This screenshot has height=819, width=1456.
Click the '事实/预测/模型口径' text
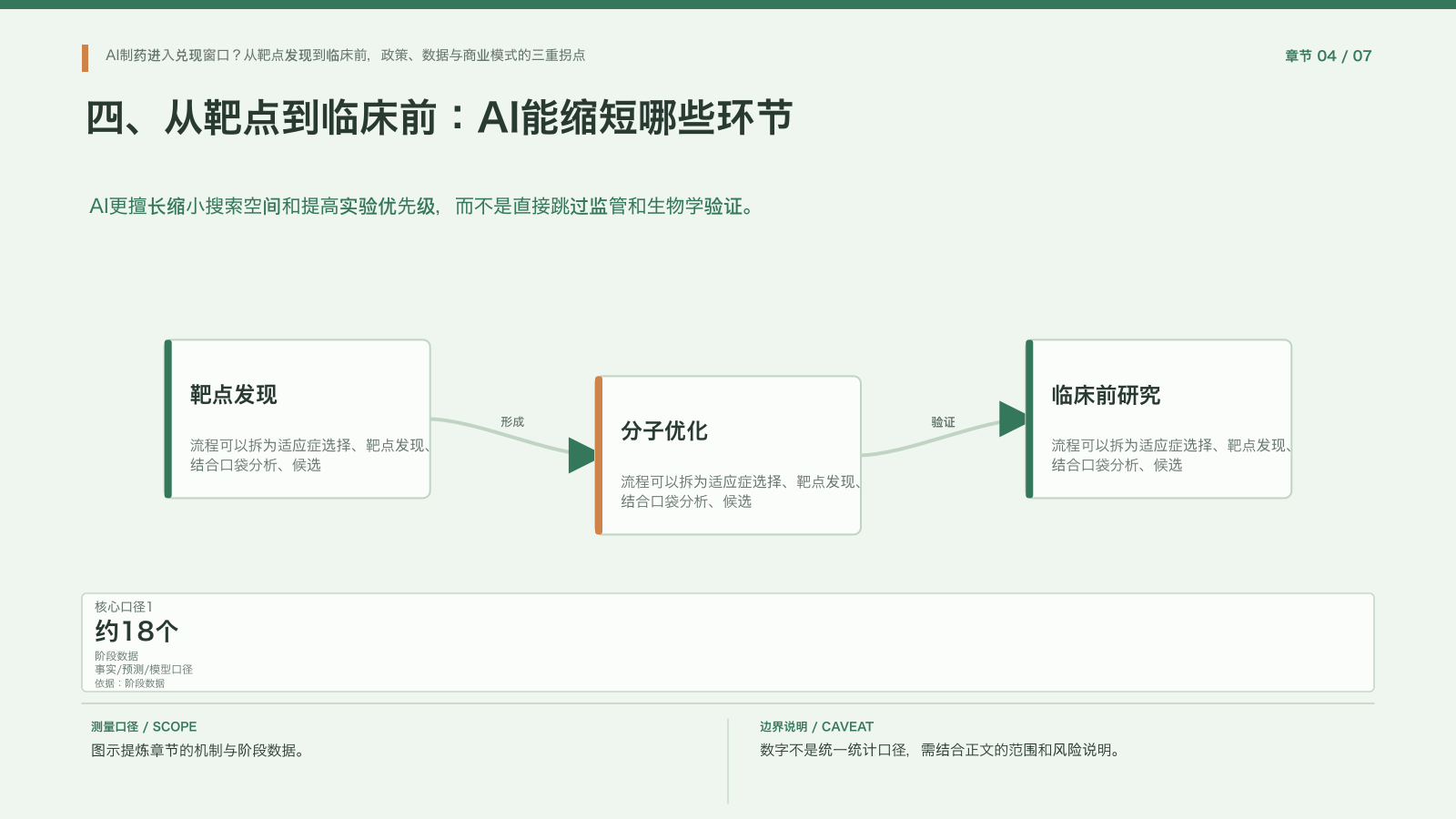click(144, 670)
